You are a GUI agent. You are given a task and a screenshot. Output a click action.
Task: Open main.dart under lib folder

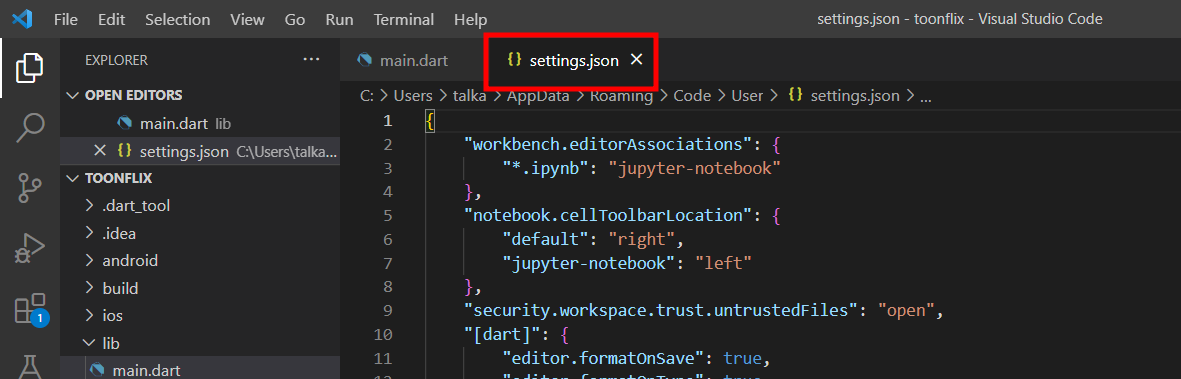(200, 369)
